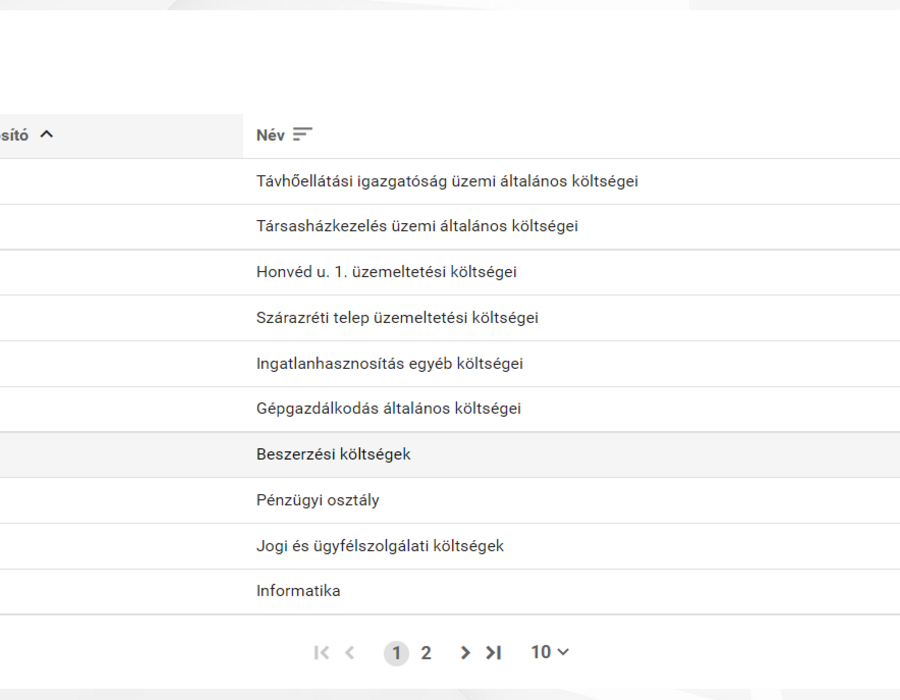Select row Távhőellátási igazgatóság üzemi általános költségei
The image size is (900, 700).
[x=450, y=181]
